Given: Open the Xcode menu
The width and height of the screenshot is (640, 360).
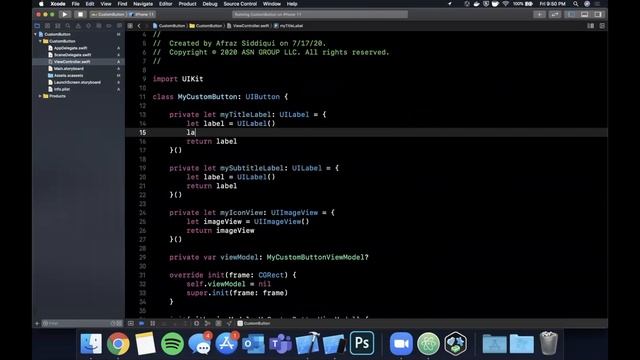Looking at the screenshot, I should click(58, 4).
